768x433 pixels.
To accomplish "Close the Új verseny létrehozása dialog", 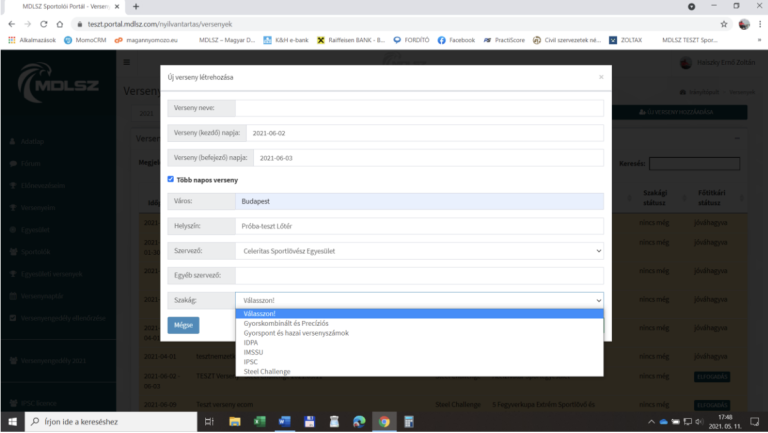I will pos(600,76).
